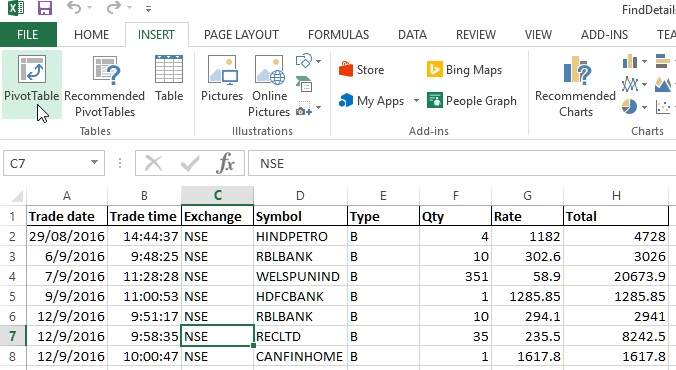Click the Excel application icon

pyautogui.click(x=16, y=8)
